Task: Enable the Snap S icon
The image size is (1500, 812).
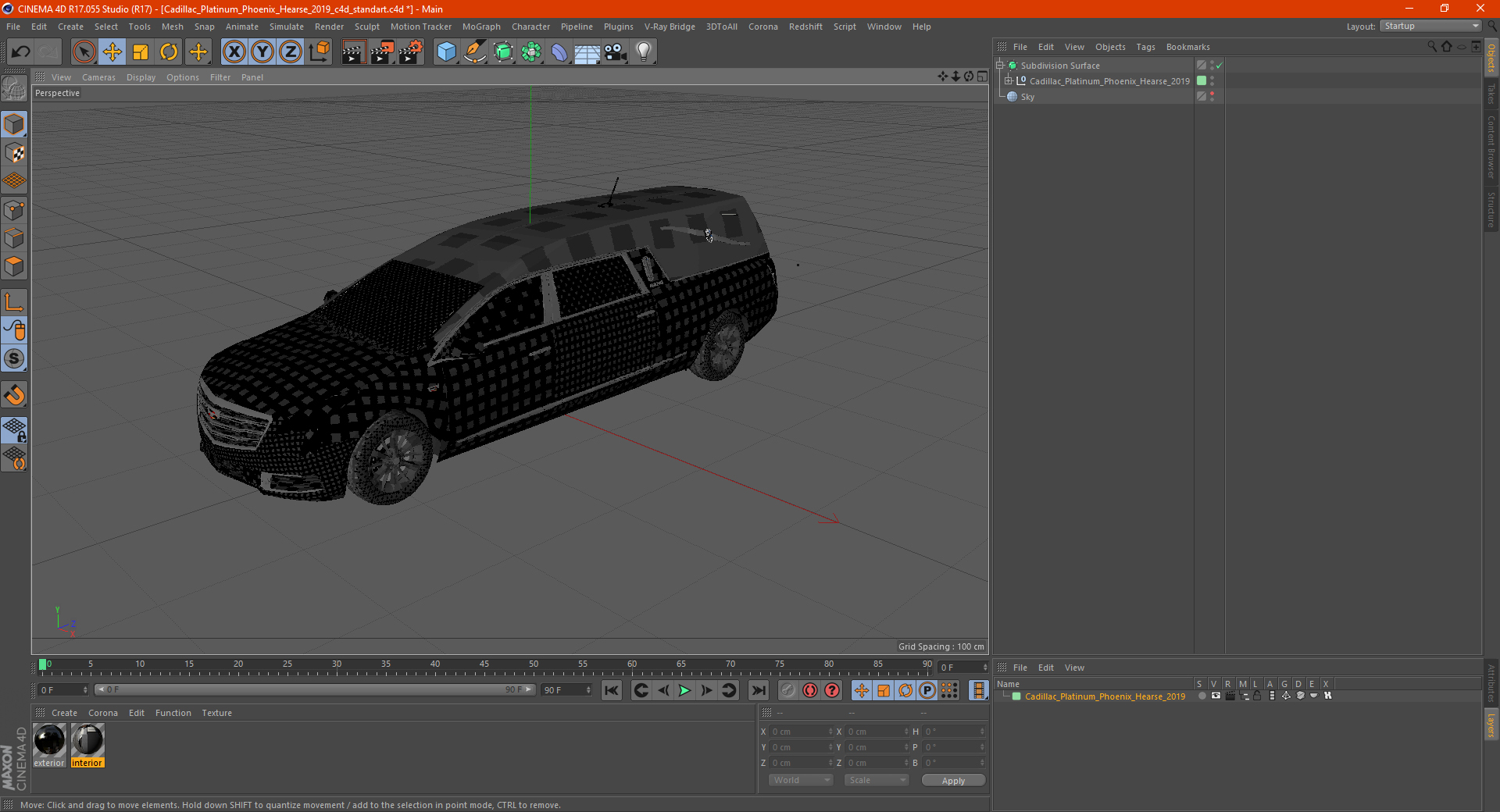Action: point(14,359)
